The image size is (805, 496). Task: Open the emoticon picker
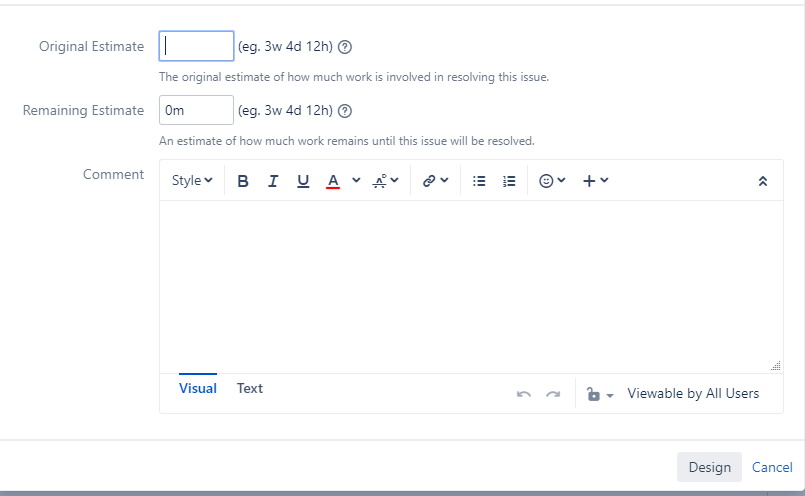pyautogui.click(x=546, y=181)
